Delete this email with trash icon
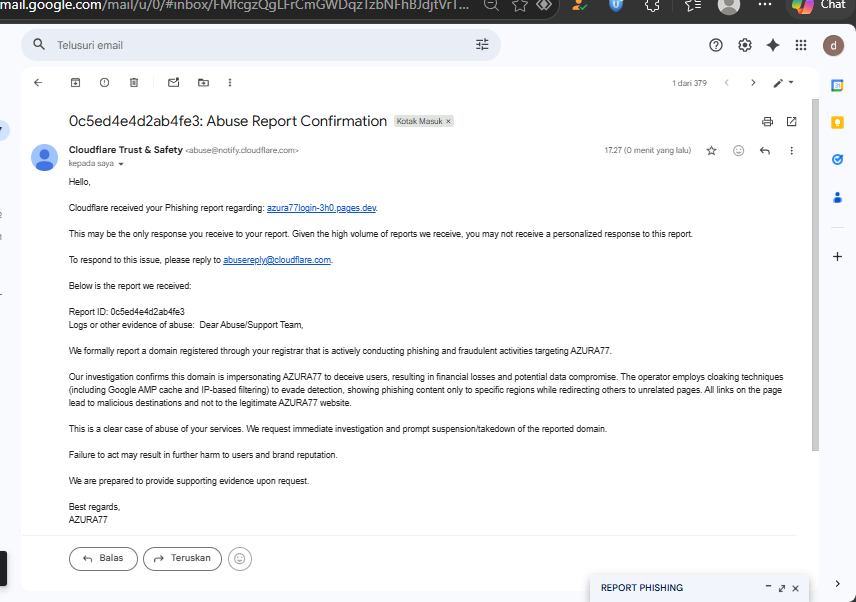The image size is (856, 602). pos(134,82)
